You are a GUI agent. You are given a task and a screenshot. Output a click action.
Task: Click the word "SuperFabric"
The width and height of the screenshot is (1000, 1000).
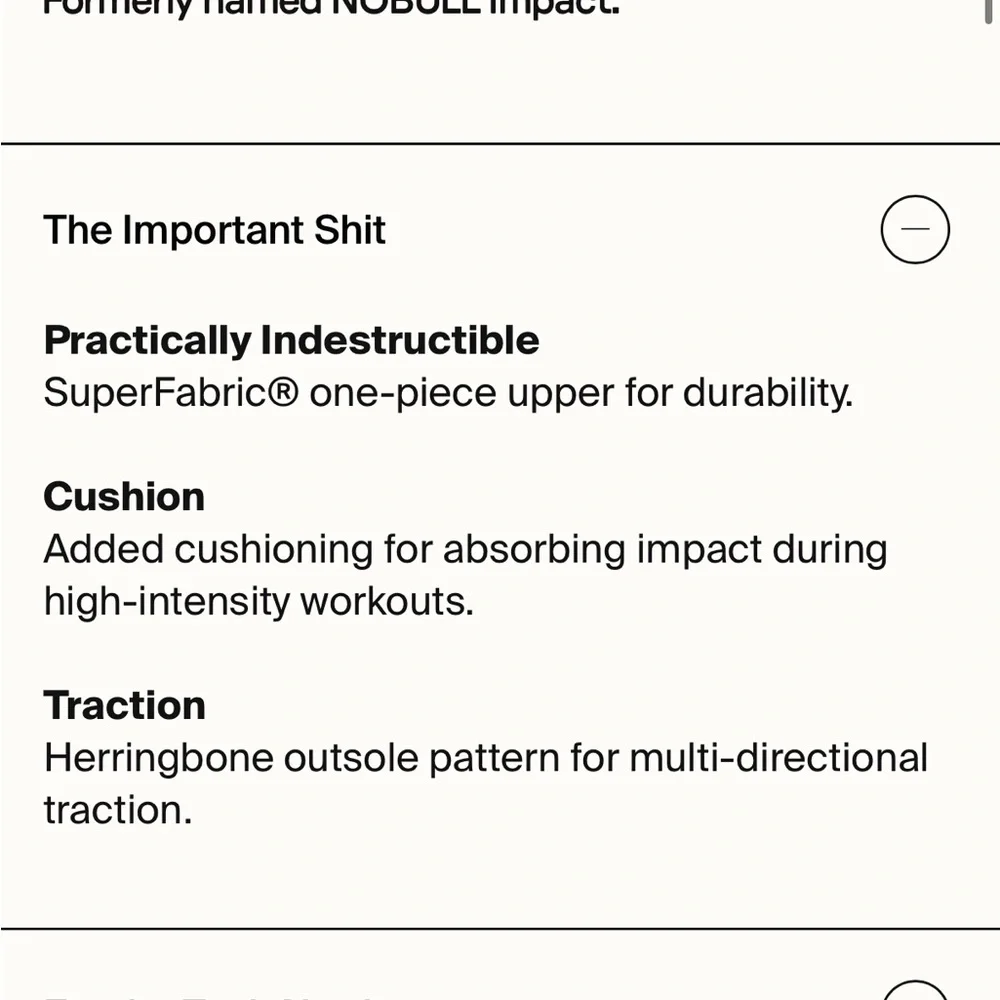pos(155,393)
